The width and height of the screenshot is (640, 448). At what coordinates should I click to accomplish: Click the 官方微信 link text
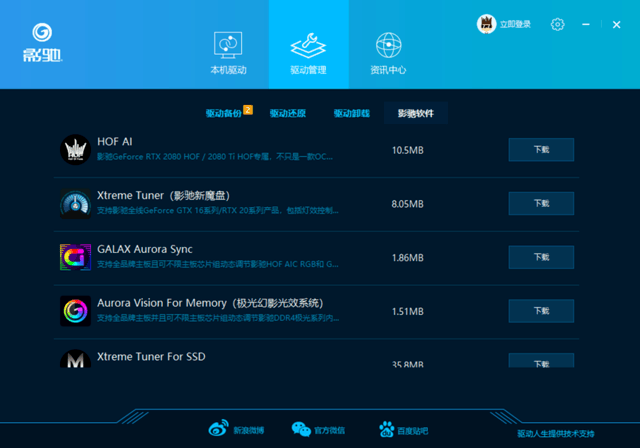[x=329, y=430]
